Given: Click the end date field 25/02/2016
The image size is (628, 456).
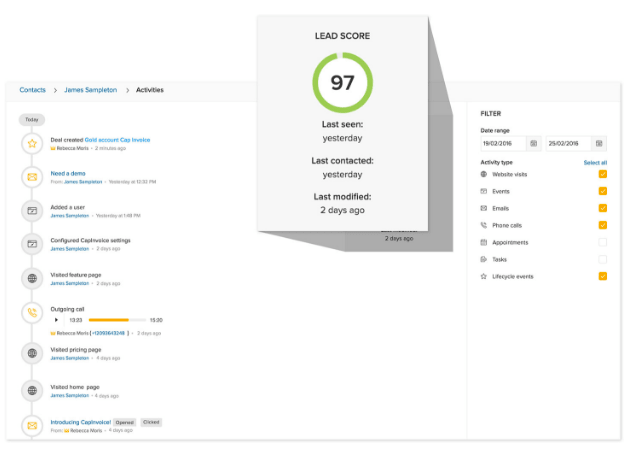Looking at the screenshot, I should click(x=569, y=143).
